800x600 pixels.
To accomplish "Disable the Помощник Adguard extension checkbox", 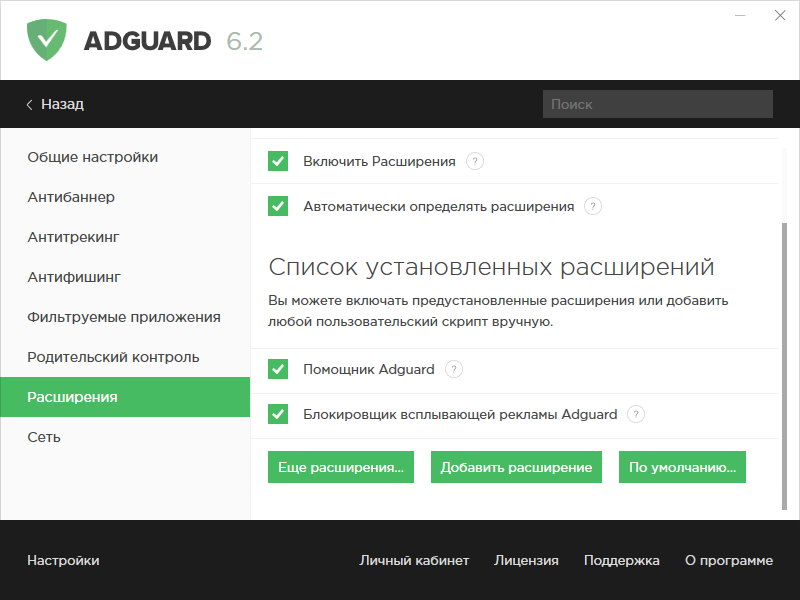I will coord(278,369).
